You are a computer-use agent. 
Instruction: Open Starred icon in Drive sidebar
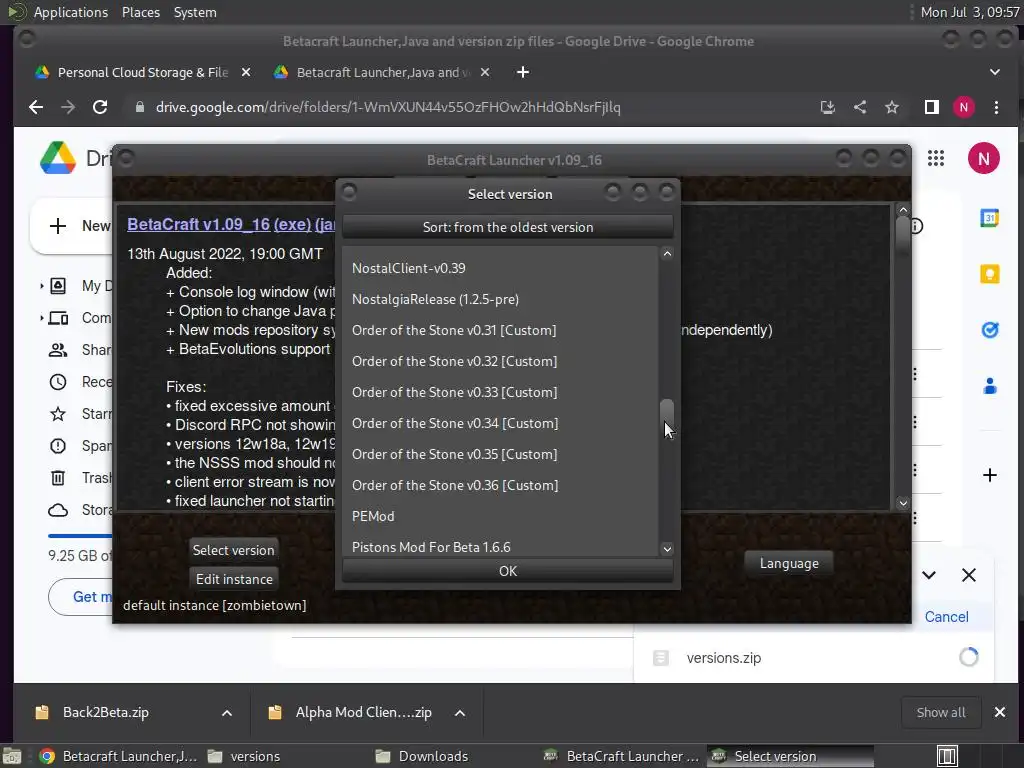click(58, 414)
